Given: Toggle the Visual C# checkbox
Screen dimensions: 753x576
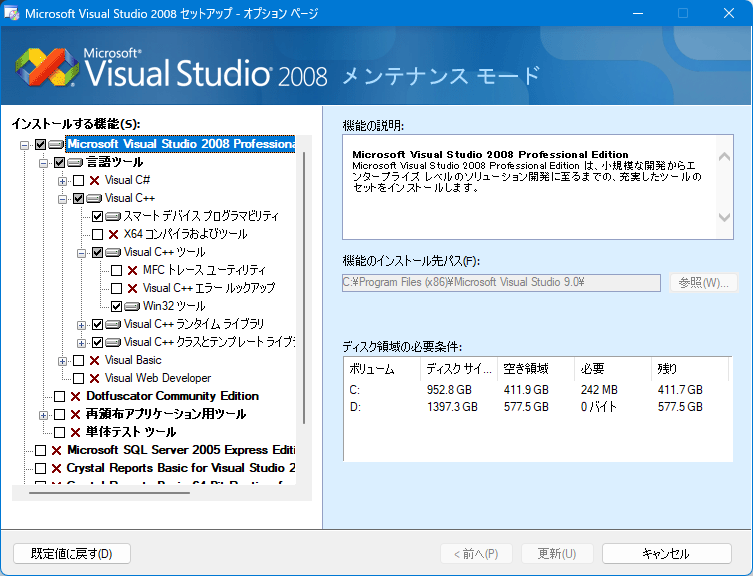Looking at the screenshot, I should point(78,181).
